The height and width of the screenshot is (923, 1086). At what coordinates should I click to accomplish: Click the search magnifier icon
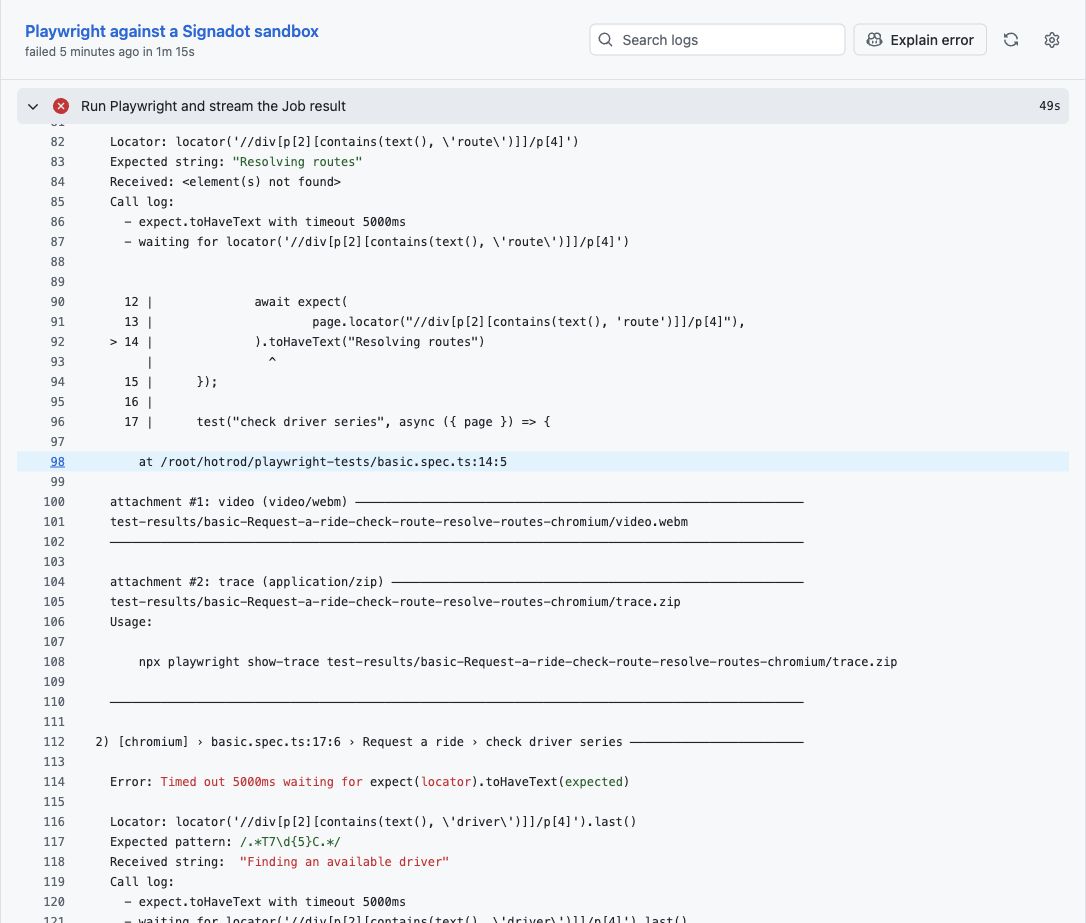pos(605,39)
